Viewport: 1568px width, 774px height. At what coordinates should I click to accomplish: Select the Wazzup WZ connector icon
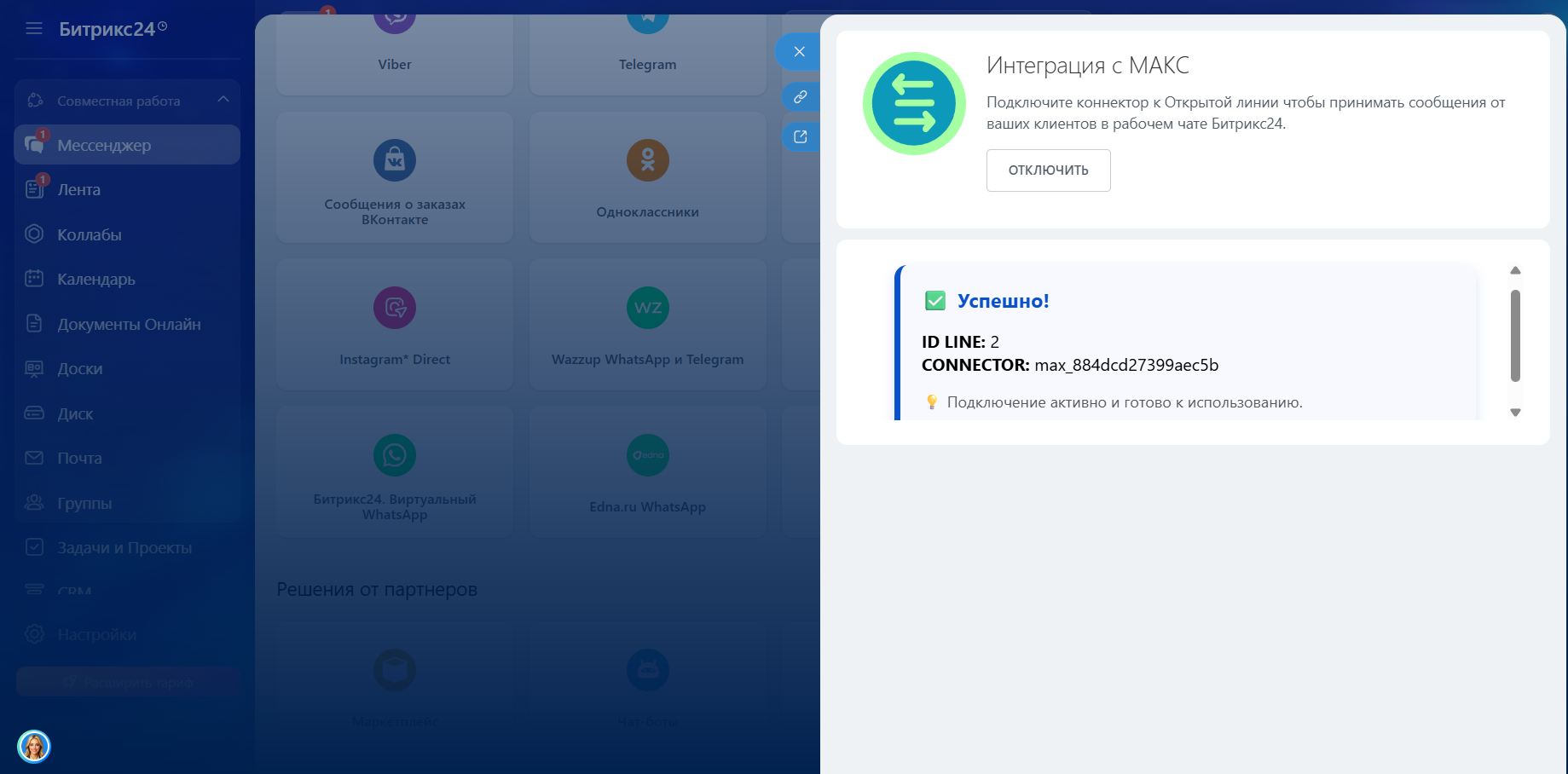click(x=648, y=308)
